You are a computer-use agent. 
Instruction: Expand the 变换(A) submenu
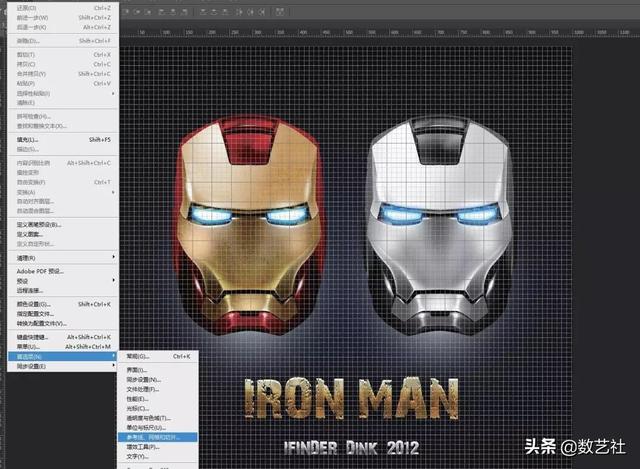coord(63,192)
